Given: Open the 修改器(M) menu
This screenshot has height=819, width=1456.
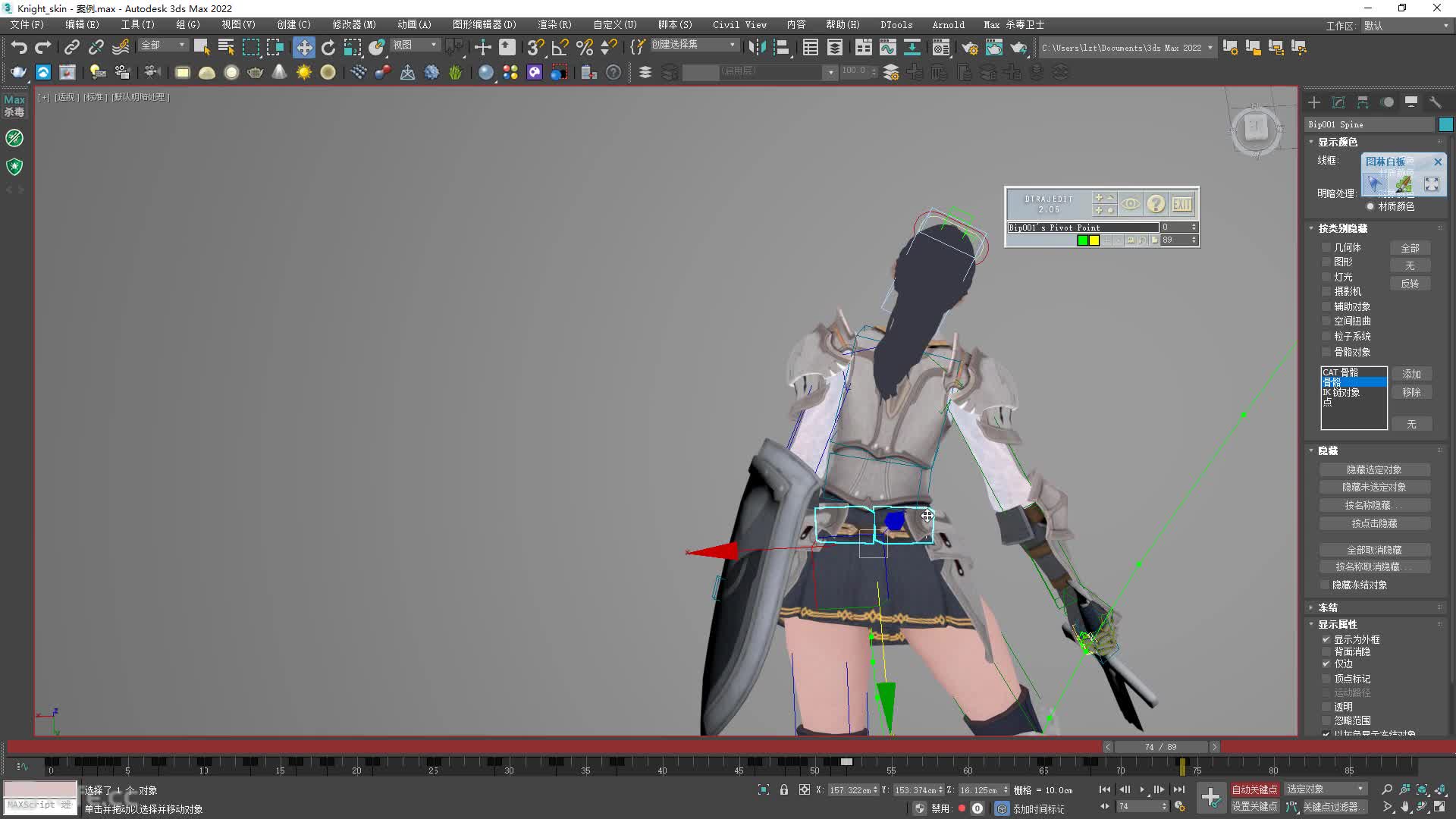Looking at the screenshot, I should coord(354,25).
